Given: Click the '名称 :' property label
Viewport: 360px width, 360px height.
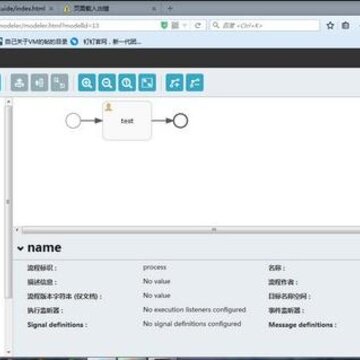Looking at the screenshot, I should (x=277, y=268).
